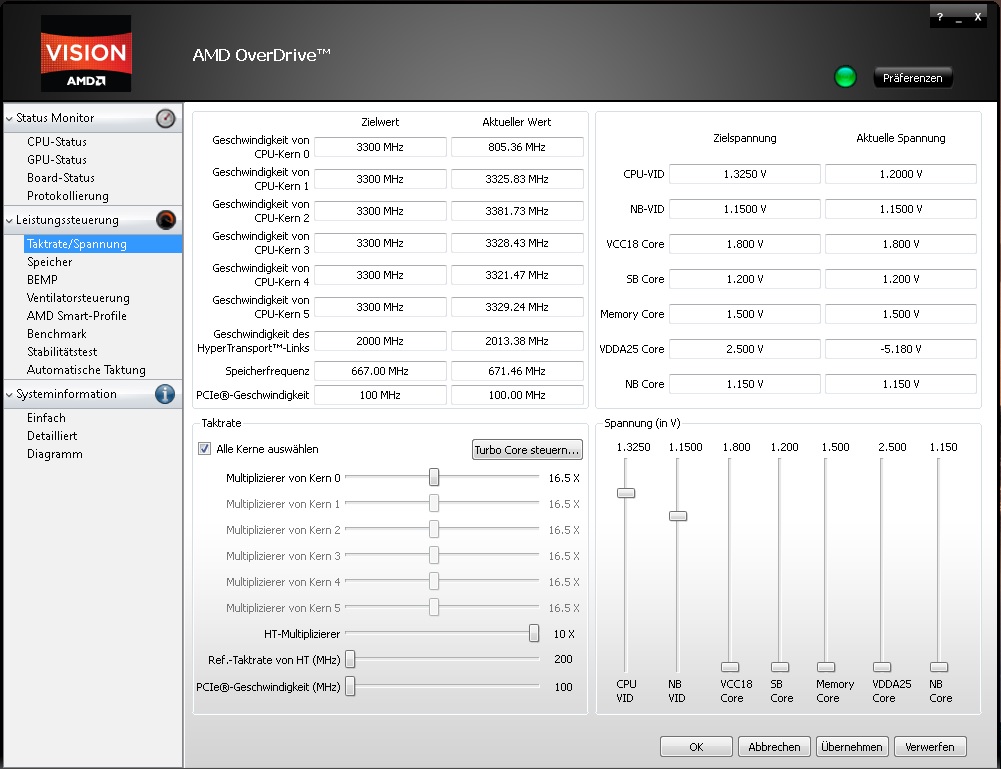Screen dimensions: 1001x769
Task: Click the Präferenzen button
Action: click(x=912, y=78)
